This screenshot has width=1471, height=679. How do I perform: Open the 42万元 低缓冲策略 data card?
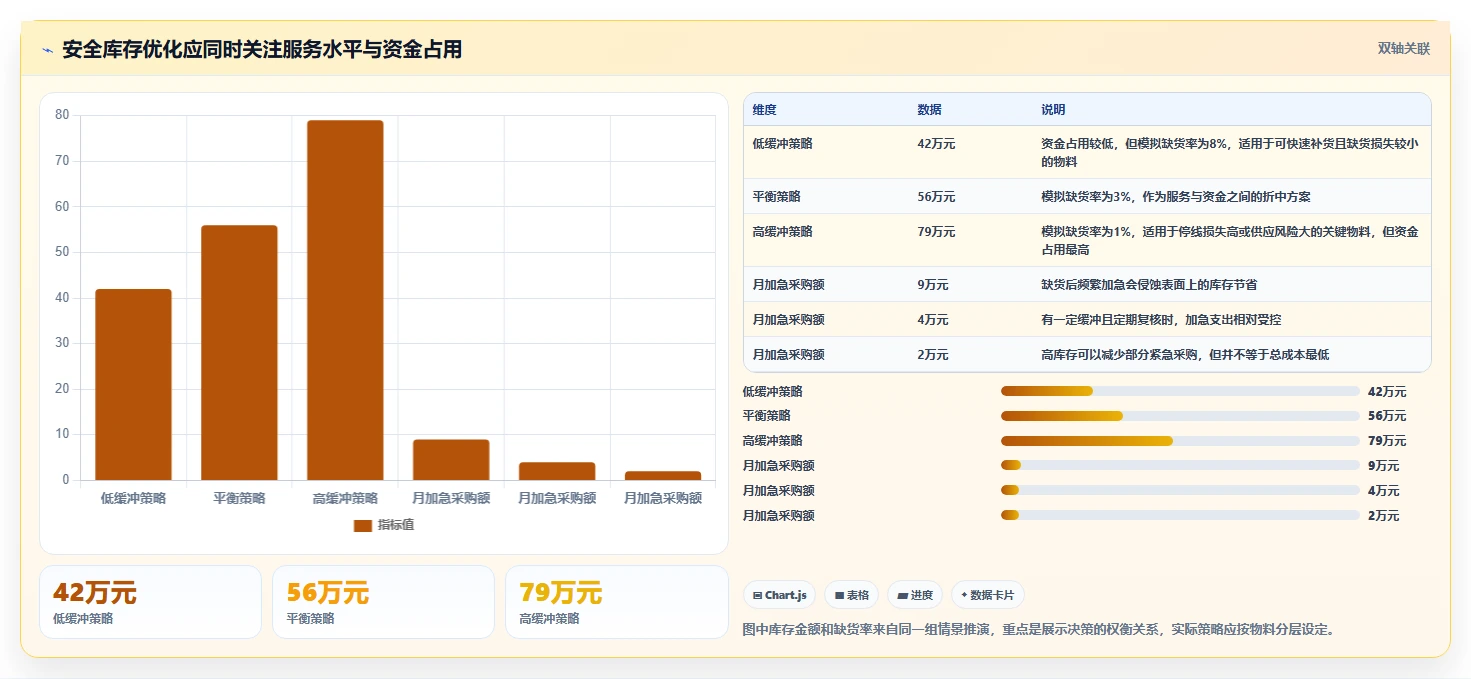click(x=150, y=602)
